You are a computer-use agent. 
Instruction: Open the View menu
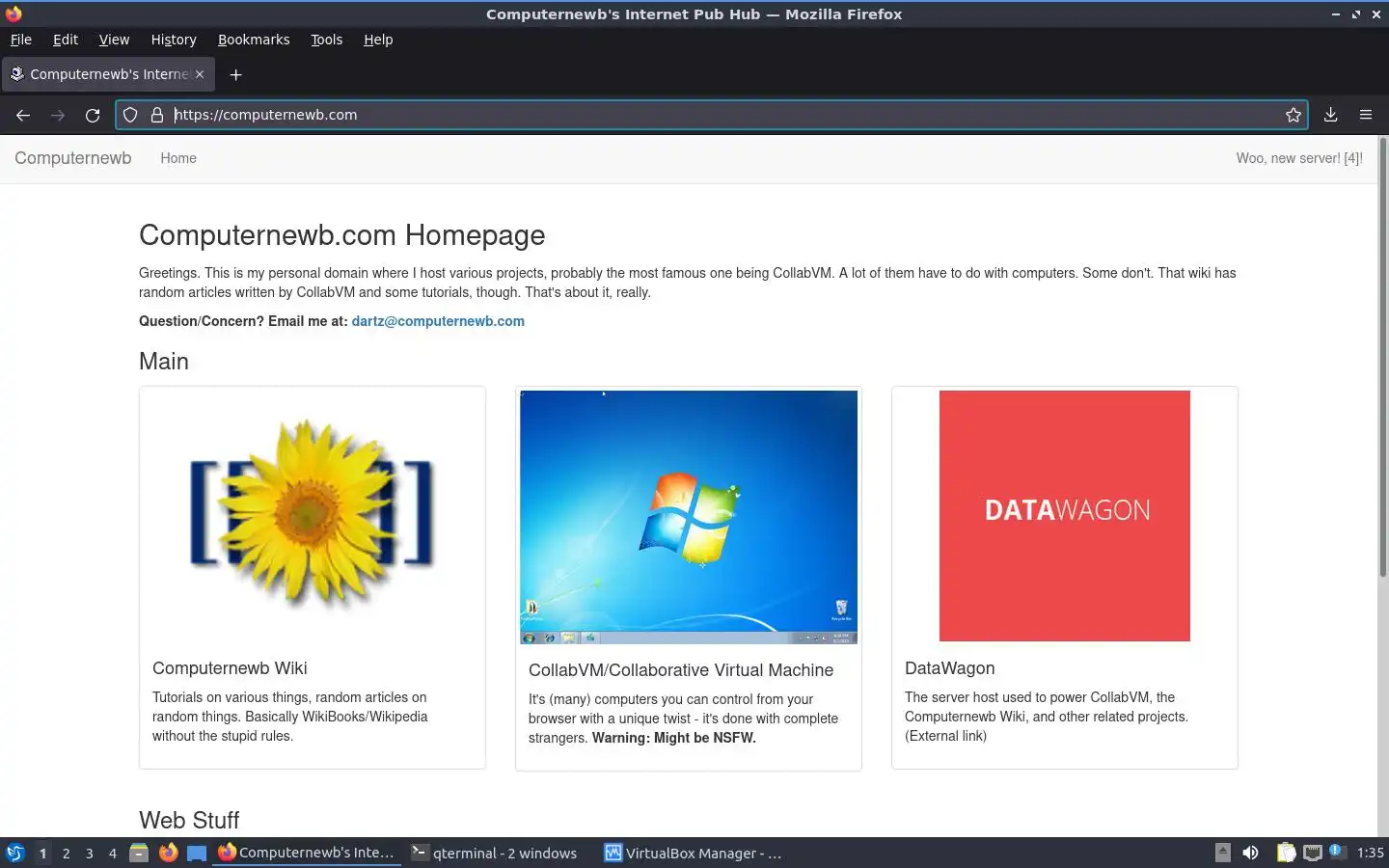tap(114, 40)
